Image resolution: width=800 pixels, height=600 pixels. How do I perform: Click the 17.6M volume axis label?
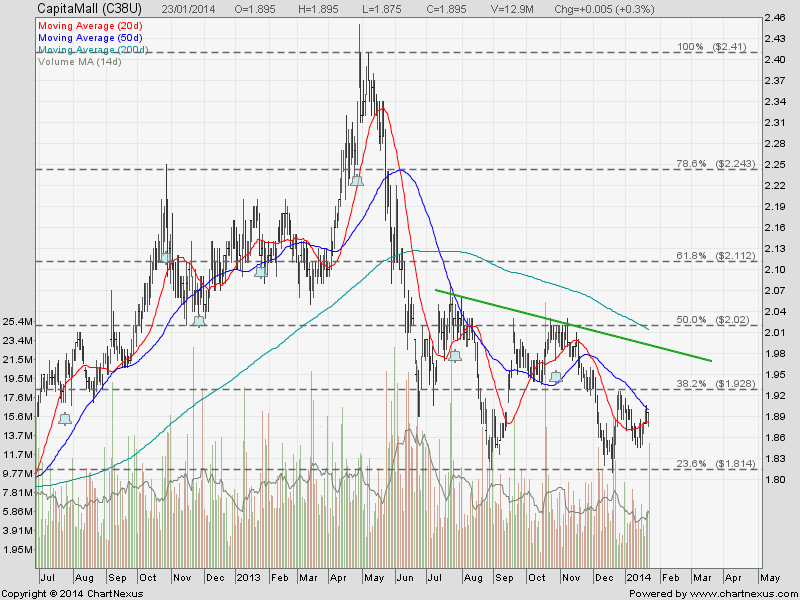[x=18, y=397]
